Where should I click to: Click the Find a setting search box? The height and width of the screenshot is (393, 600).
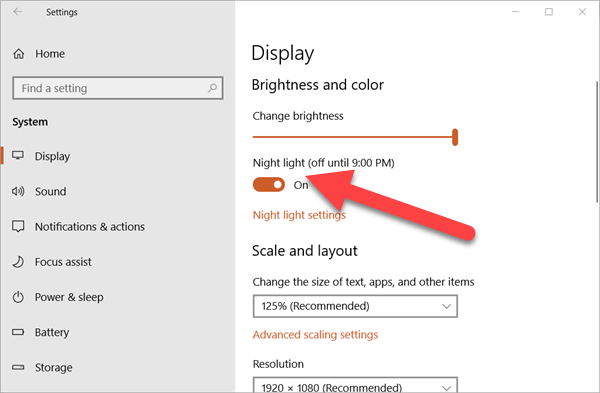118,88
